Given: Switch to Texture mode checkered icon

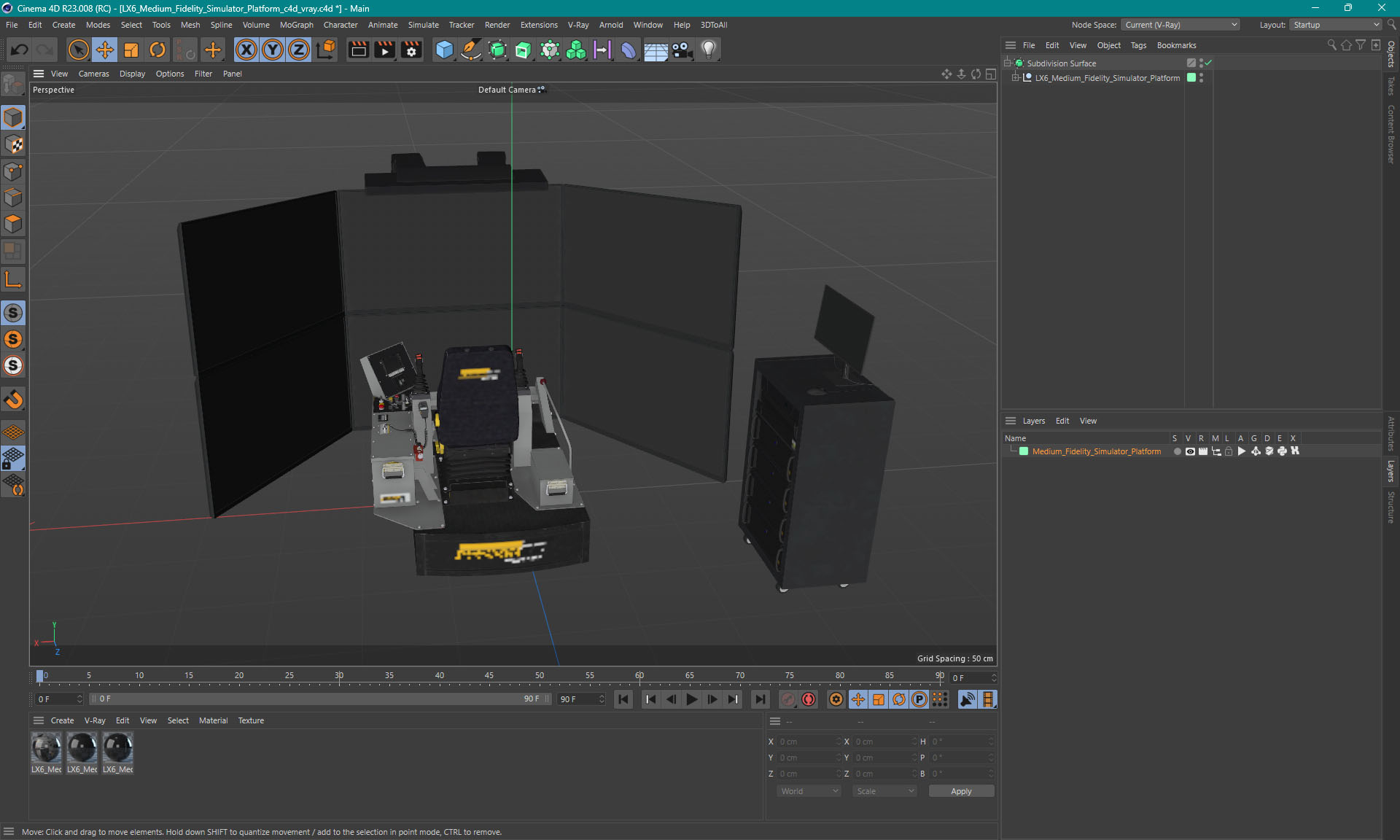Looking at the screenshot, I should [x=13, y=144].
